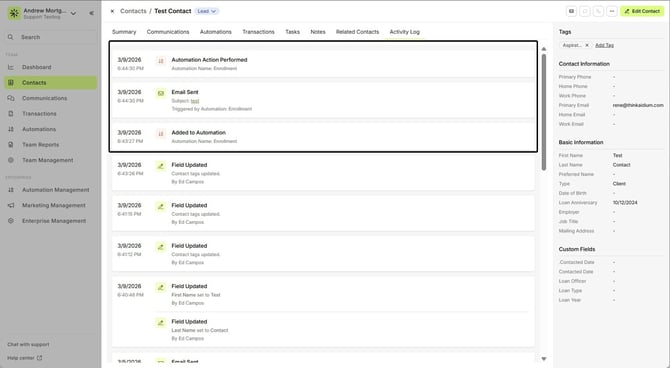This screenshot has width=670, height=368.
Task: Click the envelope icon of Email Sent entry
Action: (161, 93)
